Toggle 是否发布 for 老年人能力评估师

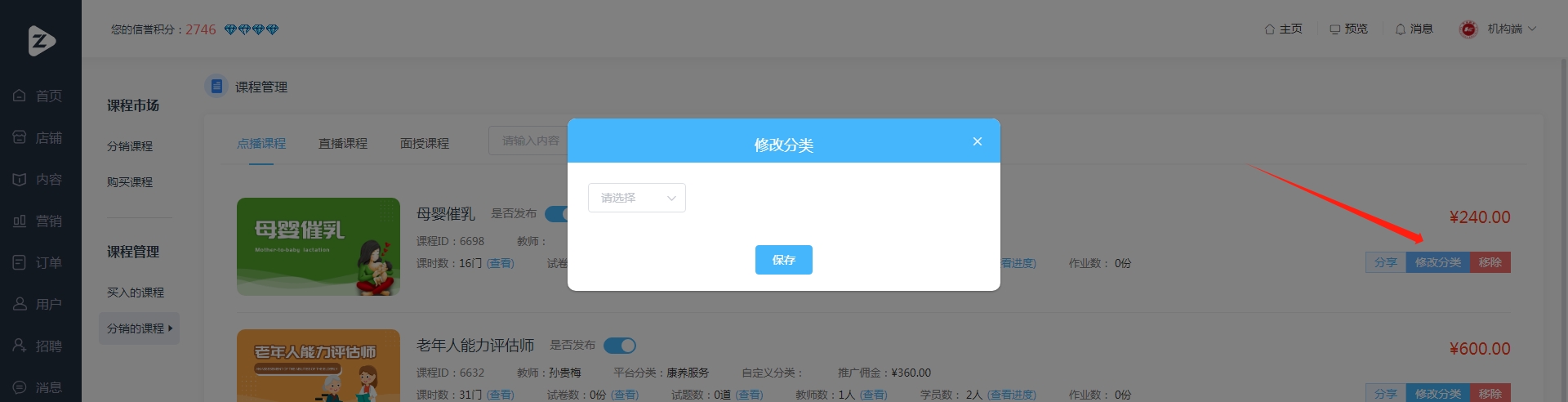(x=620, y=346)
